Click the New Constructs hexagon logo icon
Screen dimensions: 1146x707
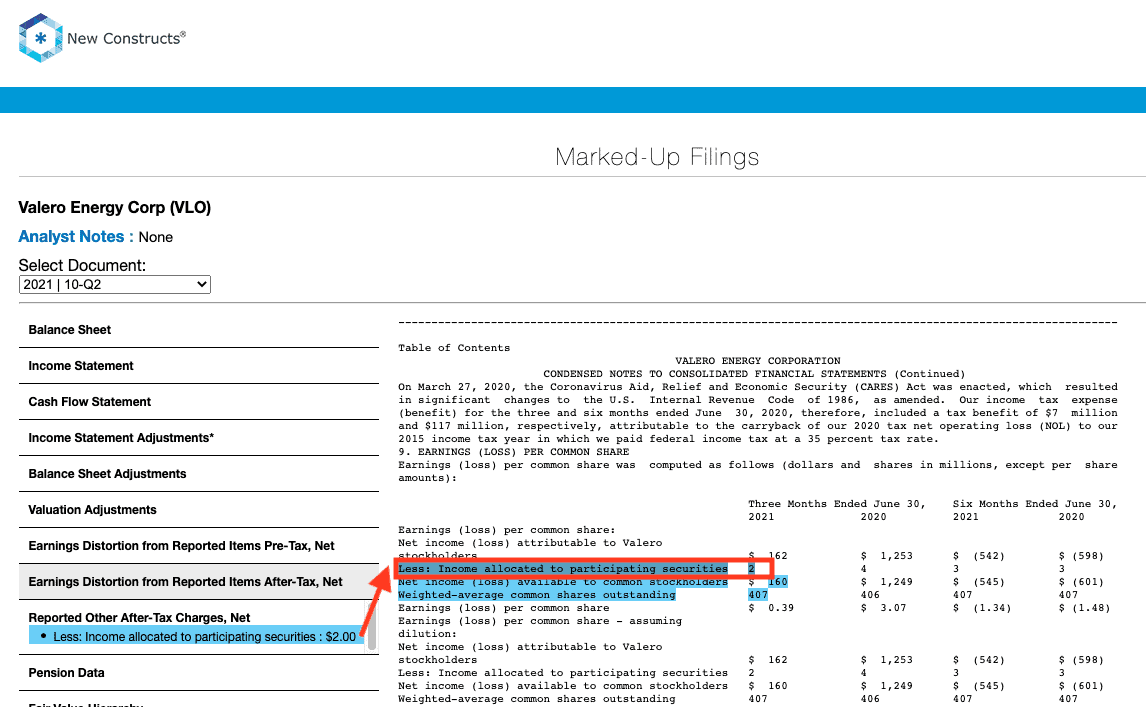tap(40, 38)
